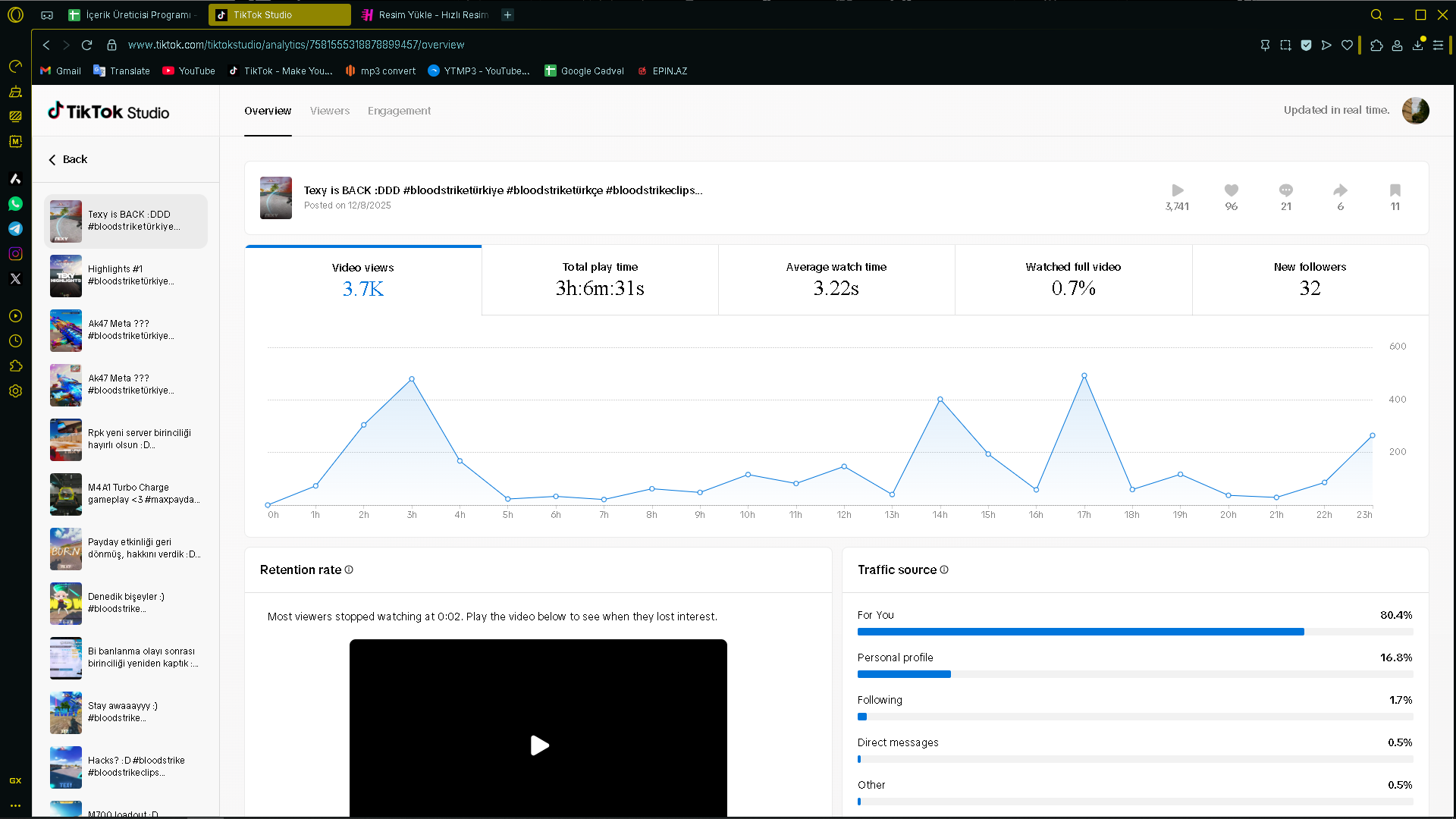The image size is (1456, 819).
Task: Click the address bar URL
Action: (x=296, y=45)
